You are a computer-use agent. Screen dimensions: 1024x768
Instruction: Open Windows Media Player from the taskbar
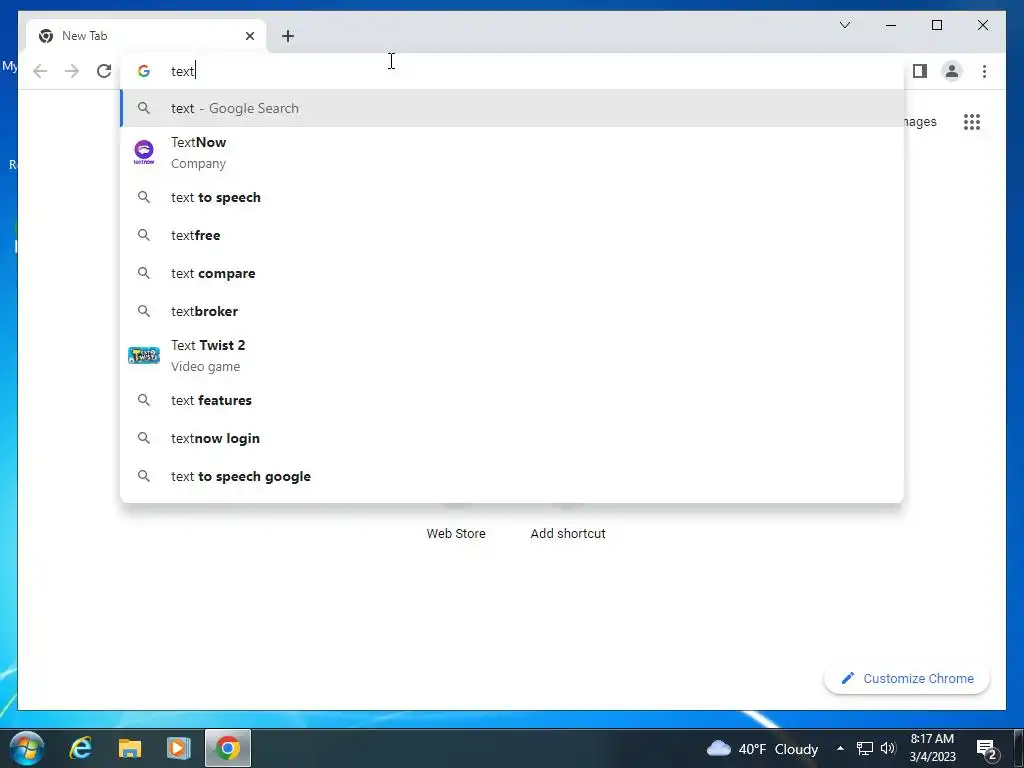178,748
